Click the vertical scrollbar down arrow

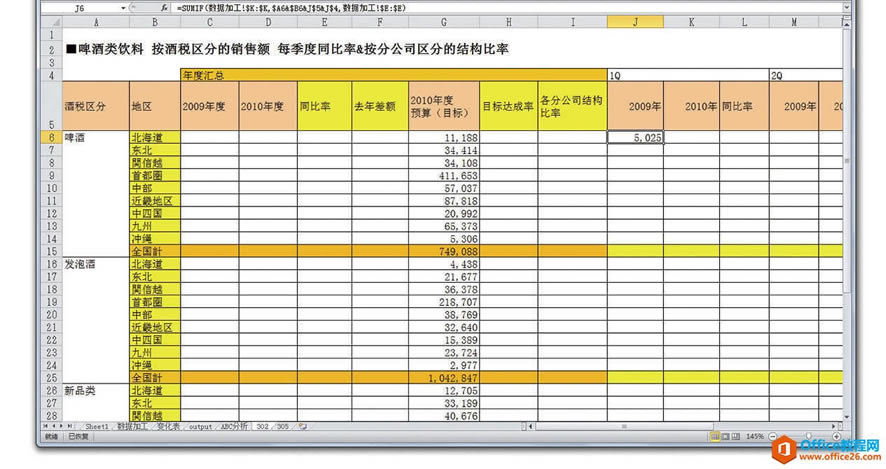coord(846,417)
